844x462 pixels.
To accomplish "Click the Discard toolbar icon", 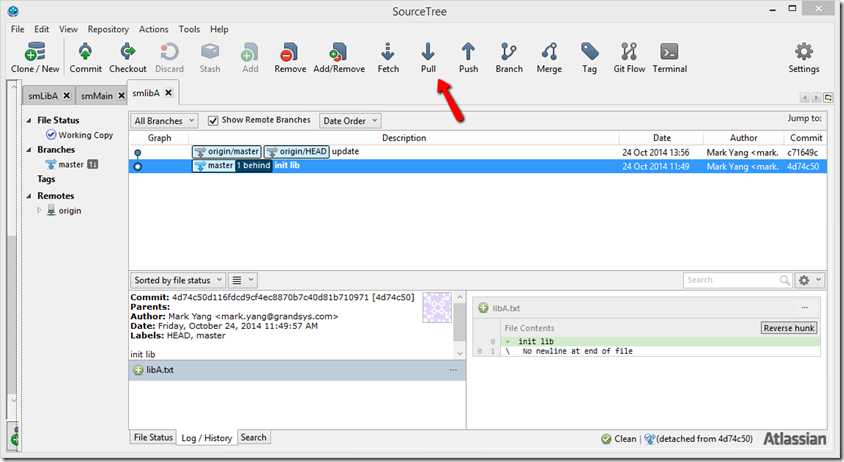I will coord(169,58).
